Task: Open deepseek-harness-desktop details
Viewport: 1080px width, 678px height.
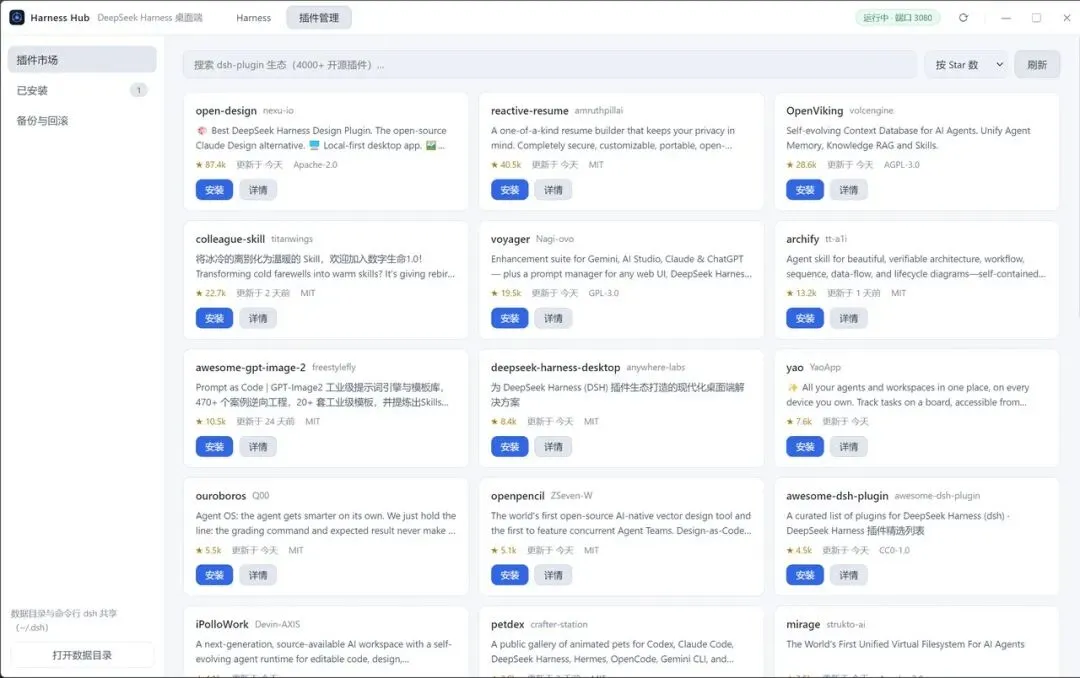Action: [x=553, y=447]
